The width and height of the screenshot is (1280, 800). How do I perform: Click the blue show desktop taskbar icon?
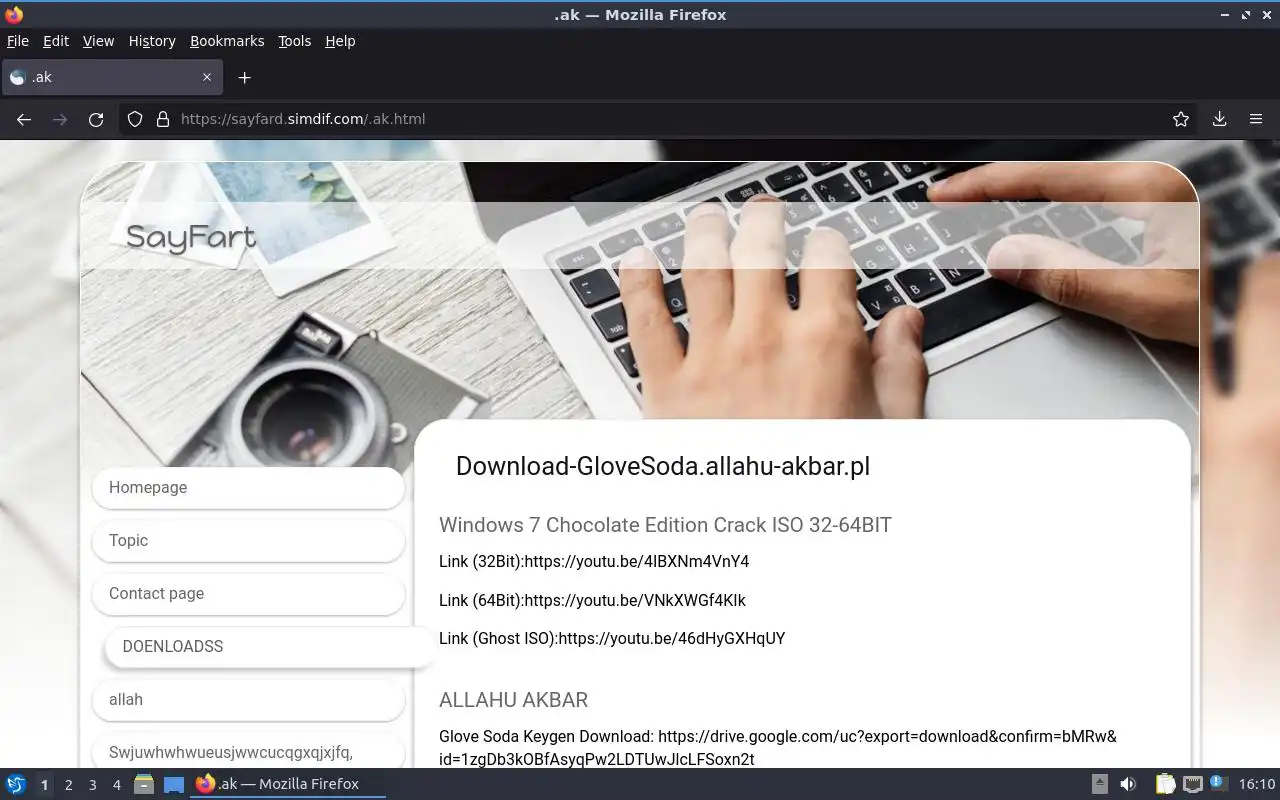pyautogui.click(x=174, y=785)
